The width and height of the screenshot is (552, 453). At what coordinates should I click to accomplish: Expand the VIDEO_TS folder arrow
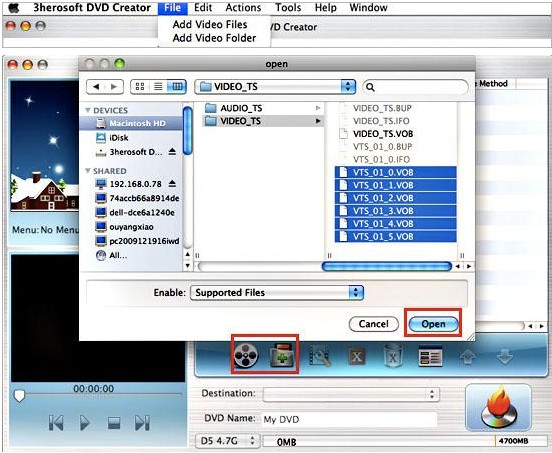pos(318,121)
